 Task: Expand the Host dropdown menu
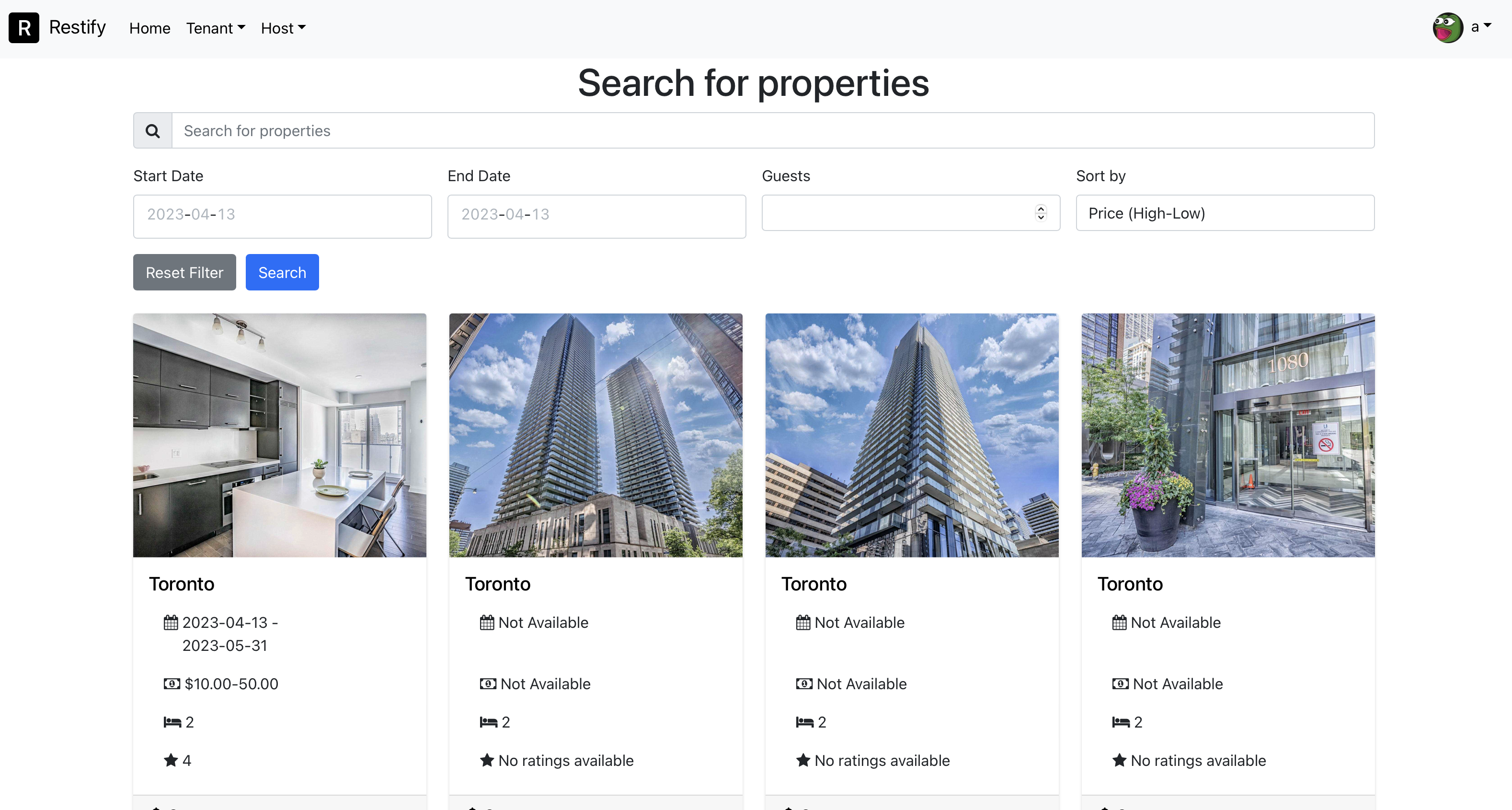coord(284,28)
